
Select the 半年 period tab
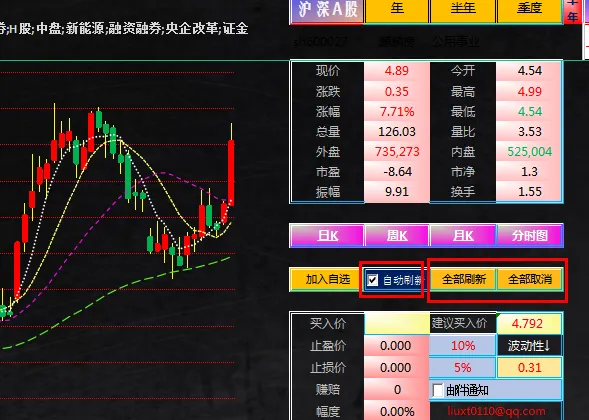463,10
